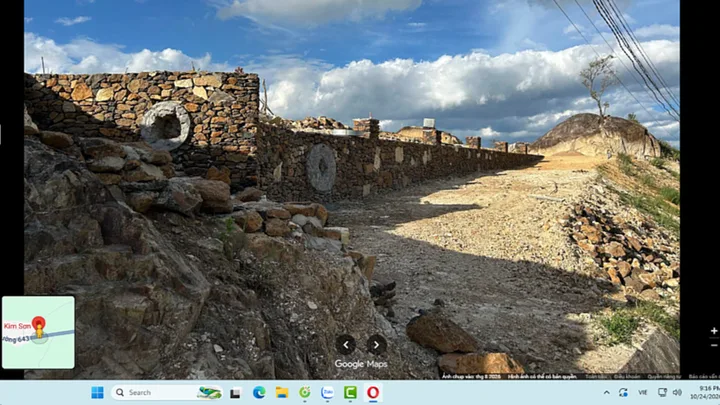Advance to the next Google Maps photo

pos(376,344)
